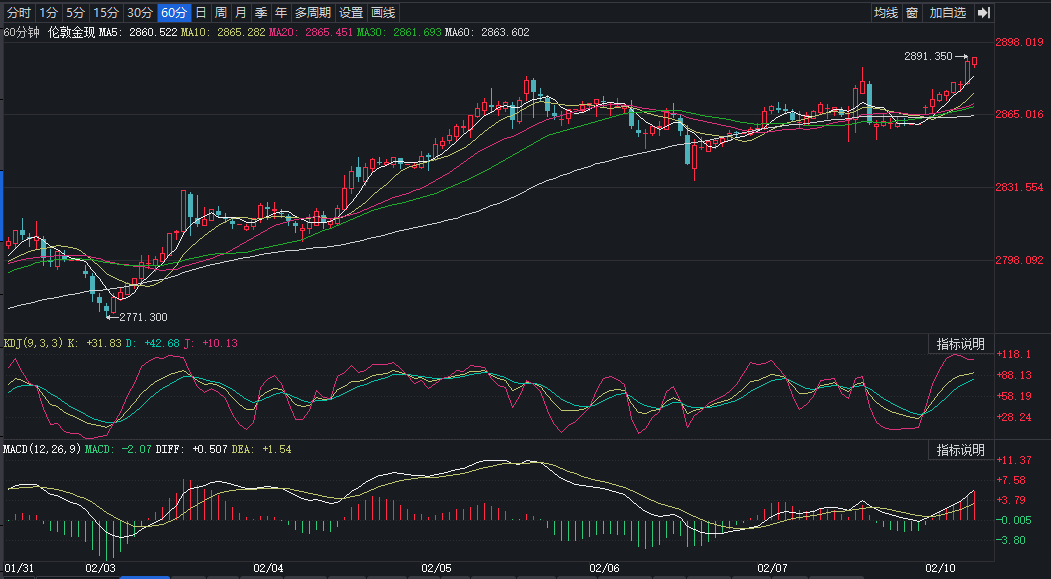Image resolution: width=1051 pixels, height=579 pixels.
Task: Click the low price label 2771.300
Action: pos(143,317)
